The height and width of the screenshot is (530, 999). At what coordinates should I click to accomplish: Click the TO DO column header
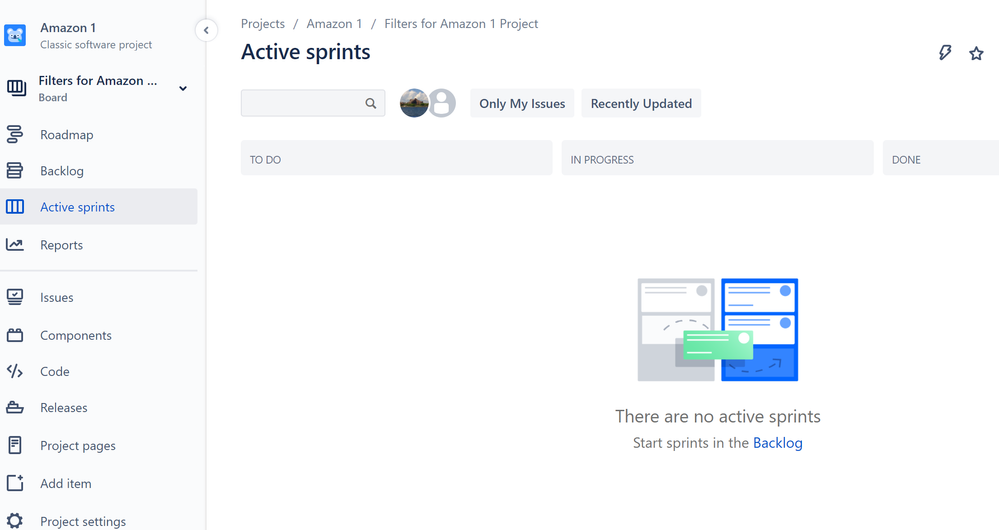[396, 158]
